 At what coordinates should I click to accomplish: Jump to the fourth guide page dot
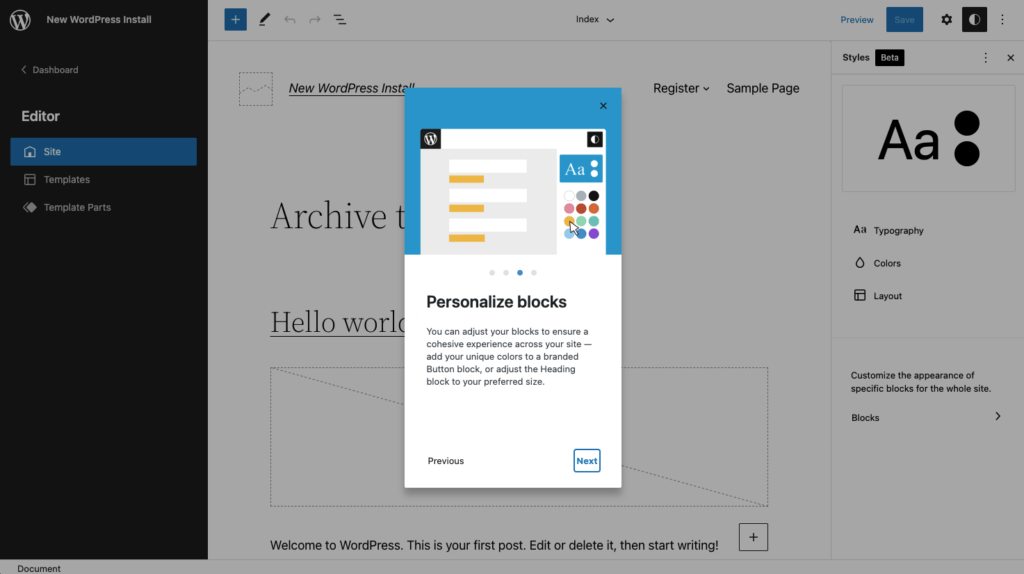pyautogui.click(x=534, y=273)
